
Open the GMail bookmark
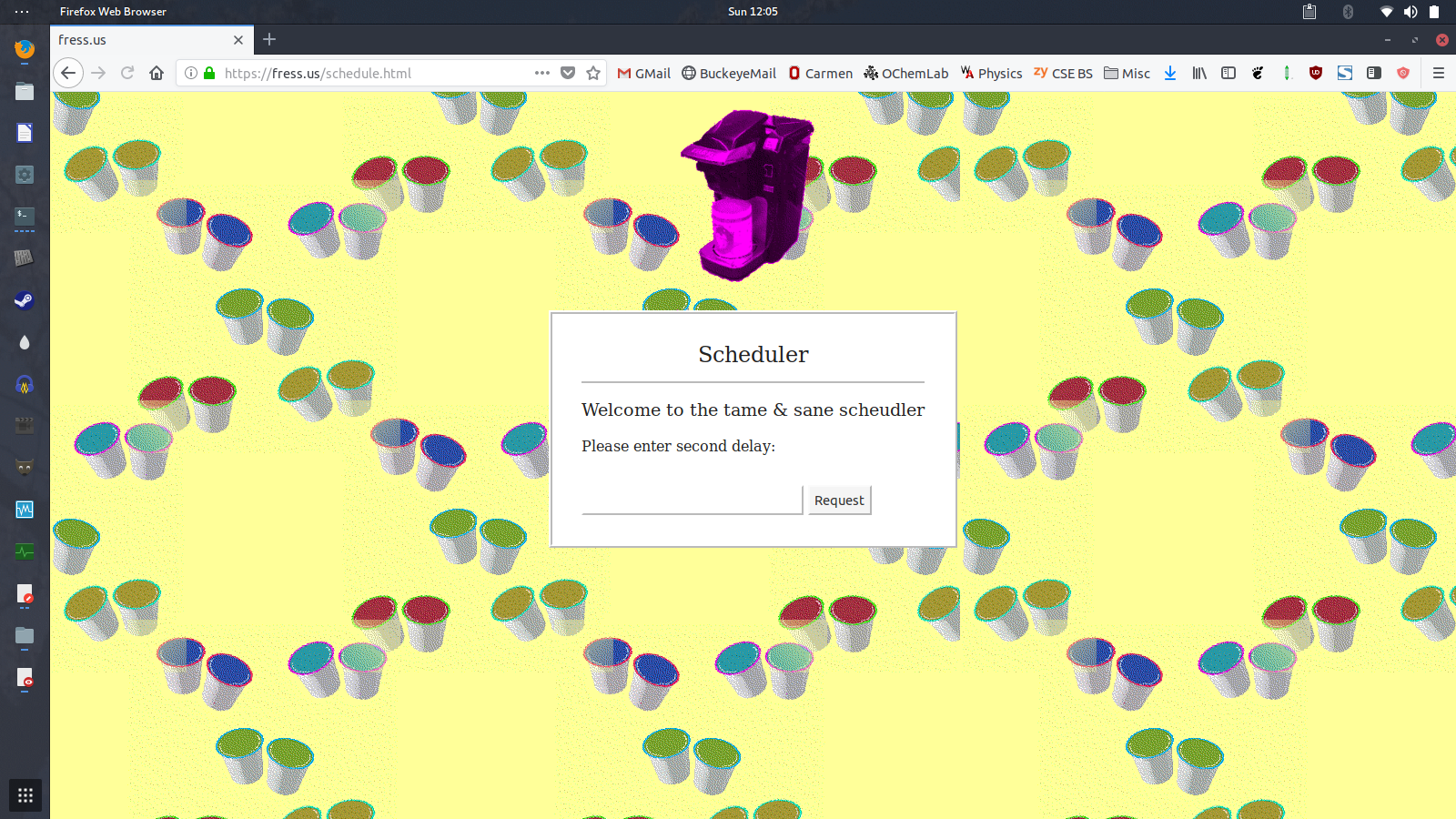pyautogui.click(x=643, y=73)
